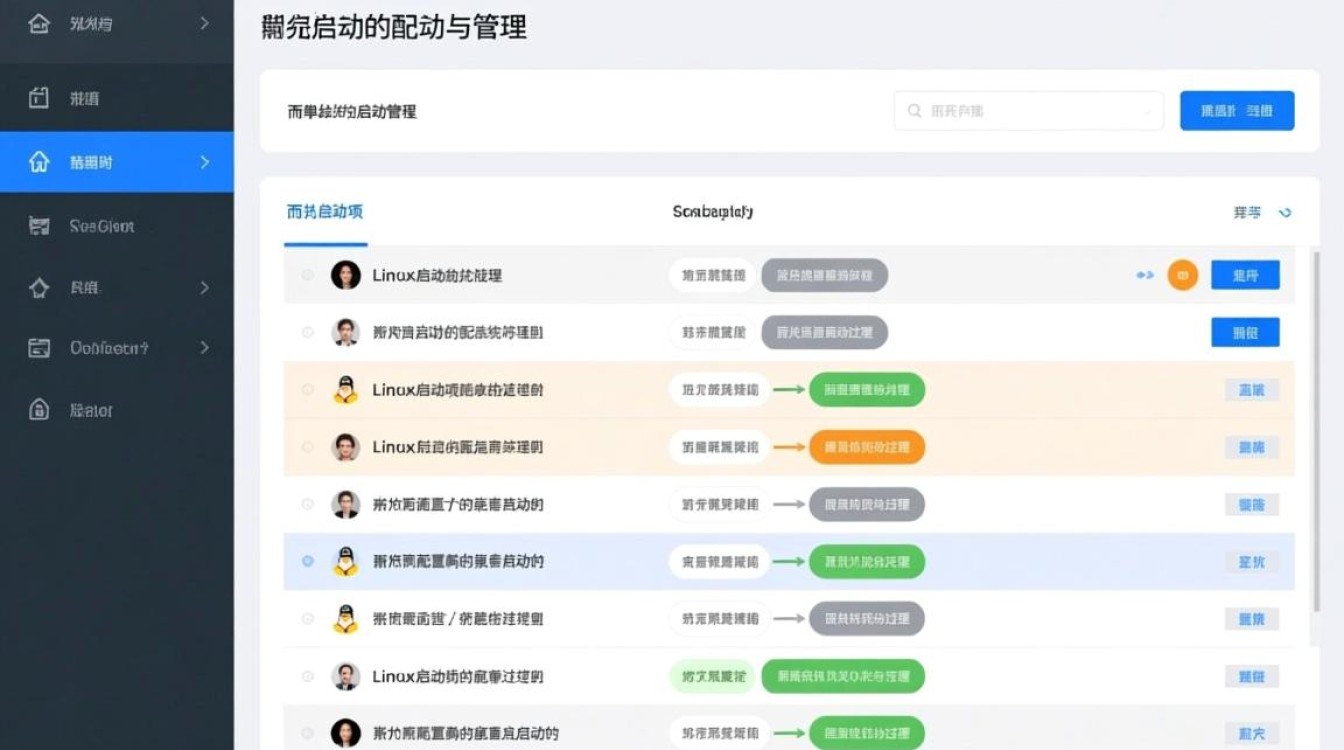Click the blue button on the first list row

(1246, 274)
